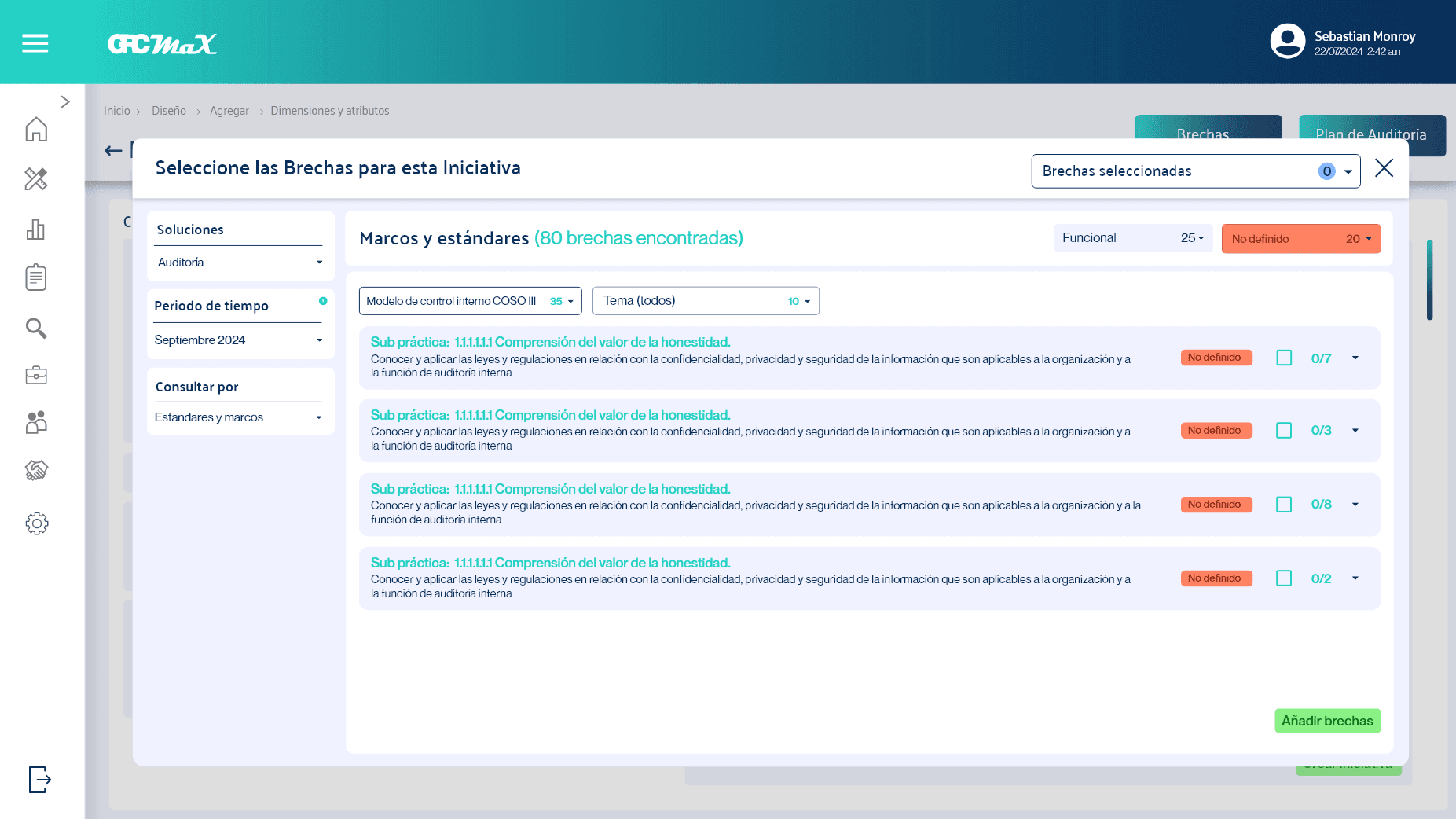Click the magnifying glass search icon
1456x819 pixels.
[x=36, y=328]
